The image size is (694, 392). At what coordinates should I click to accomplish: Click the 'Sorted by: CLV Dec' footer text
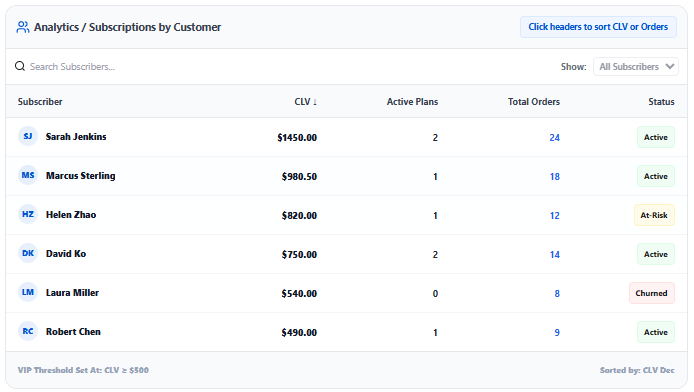637,370
